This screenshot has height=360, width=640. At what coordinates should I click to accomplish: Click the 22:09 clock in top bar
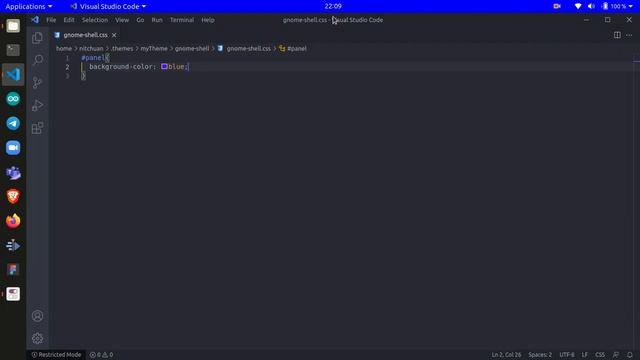click(333, 6)
